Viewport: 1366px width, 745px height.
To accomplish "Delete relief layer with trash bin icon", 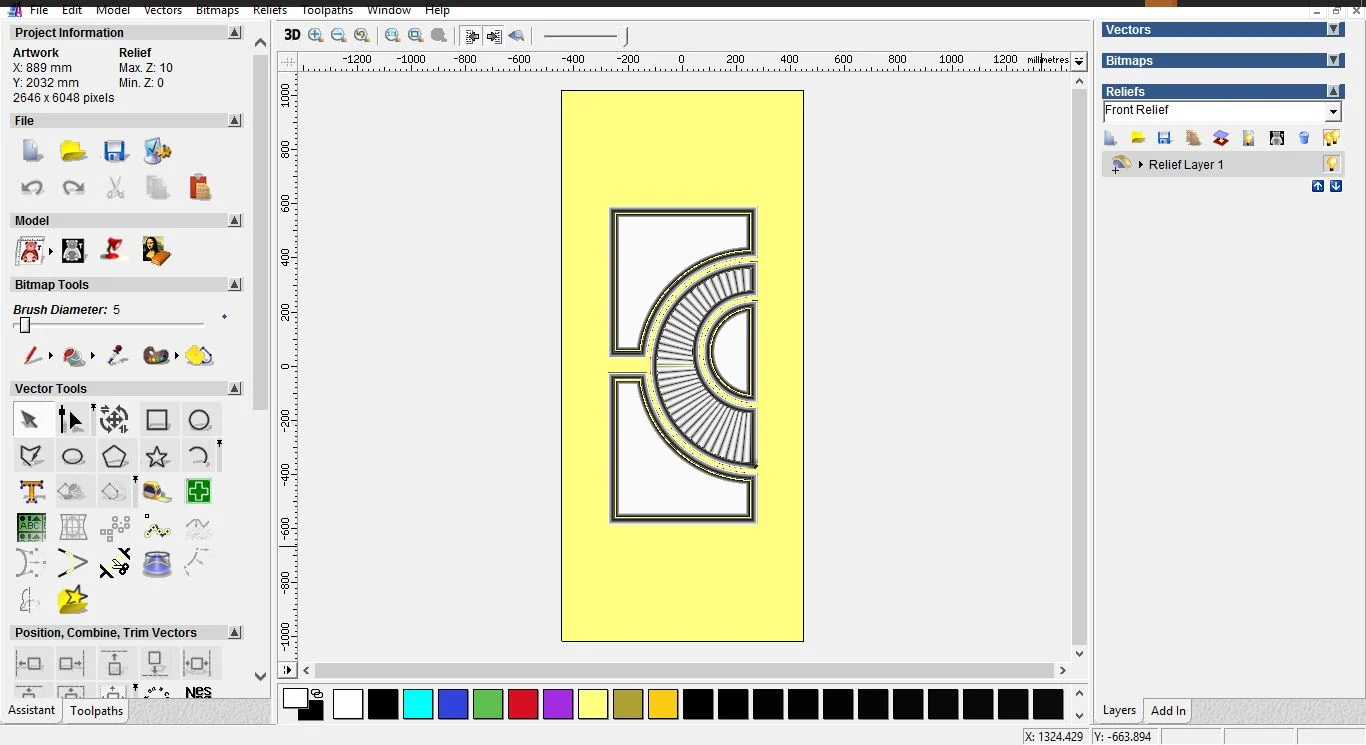I will coord(1304,138).
